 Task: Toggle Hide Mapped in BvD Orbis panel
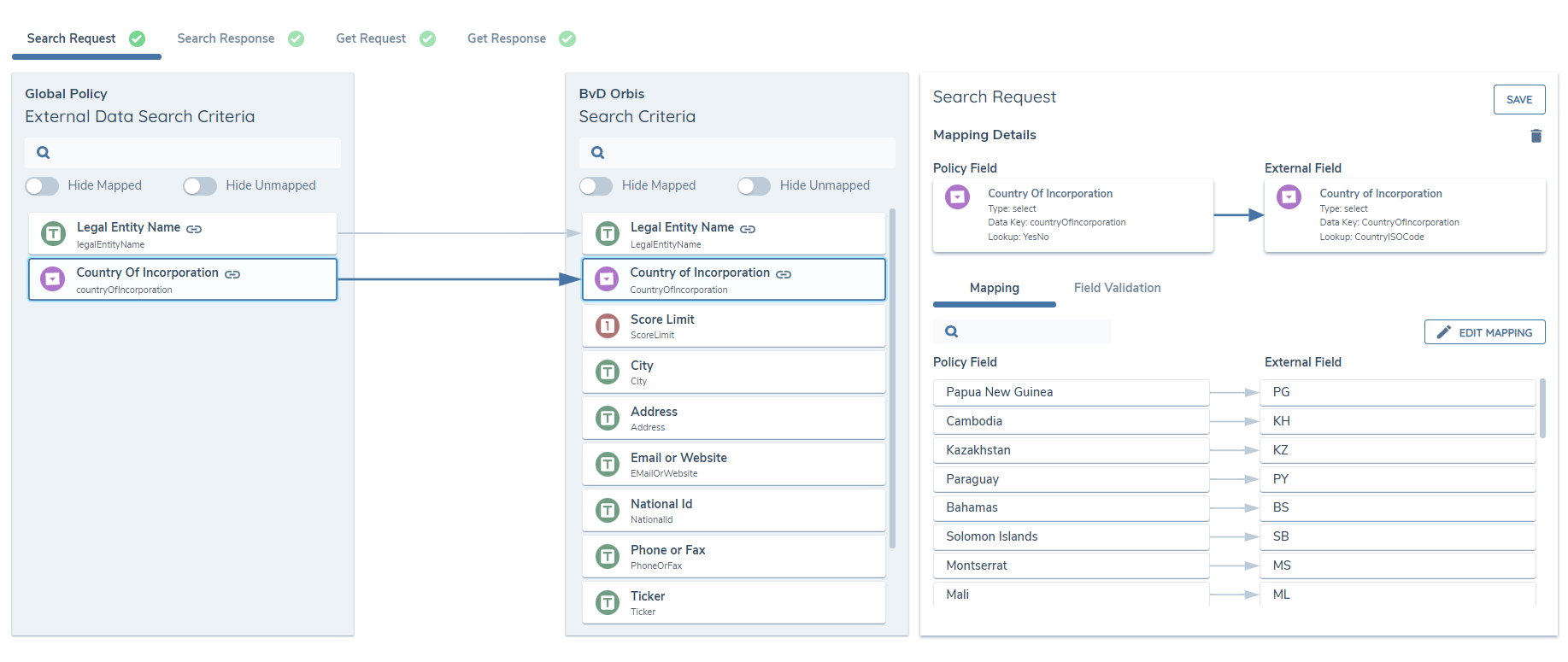[x=596, y=186]
